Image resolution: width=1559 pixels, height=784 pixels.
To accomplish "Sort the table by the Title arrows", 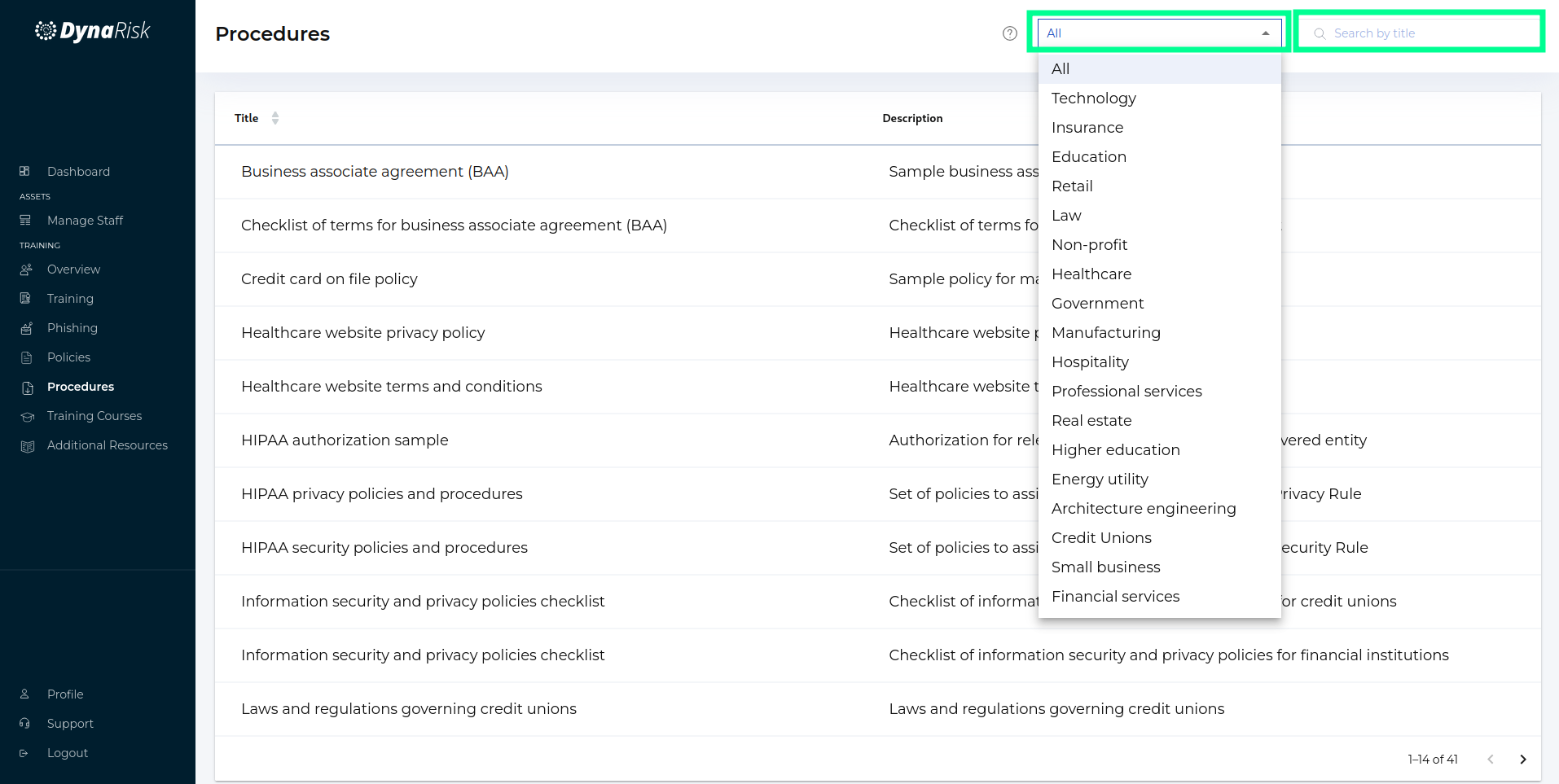I will 275,118.
